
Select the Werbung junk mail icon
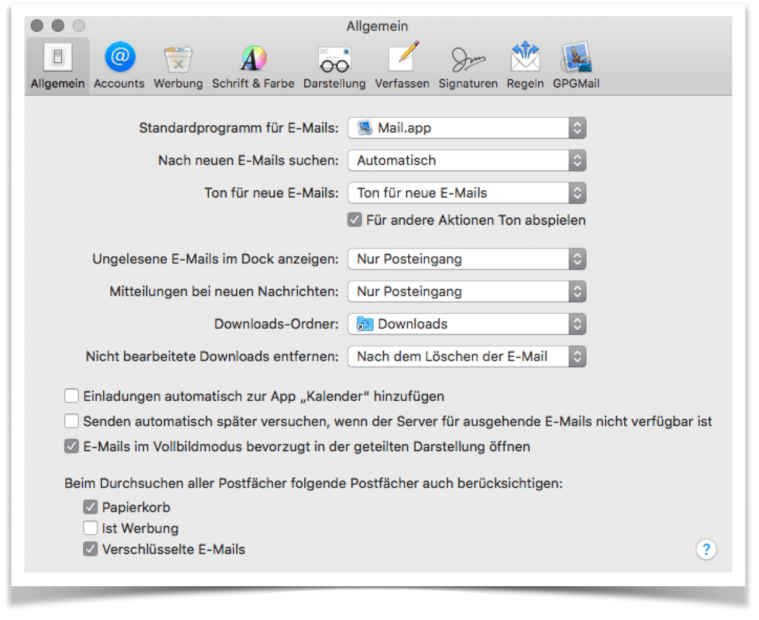click(178, 60)
